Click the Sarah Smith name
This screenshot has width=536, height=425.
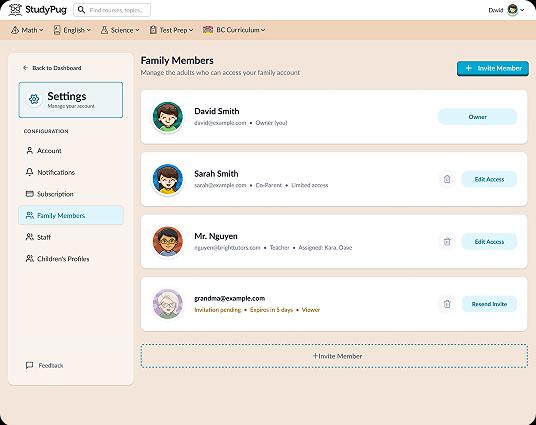[x=216, y=174]
